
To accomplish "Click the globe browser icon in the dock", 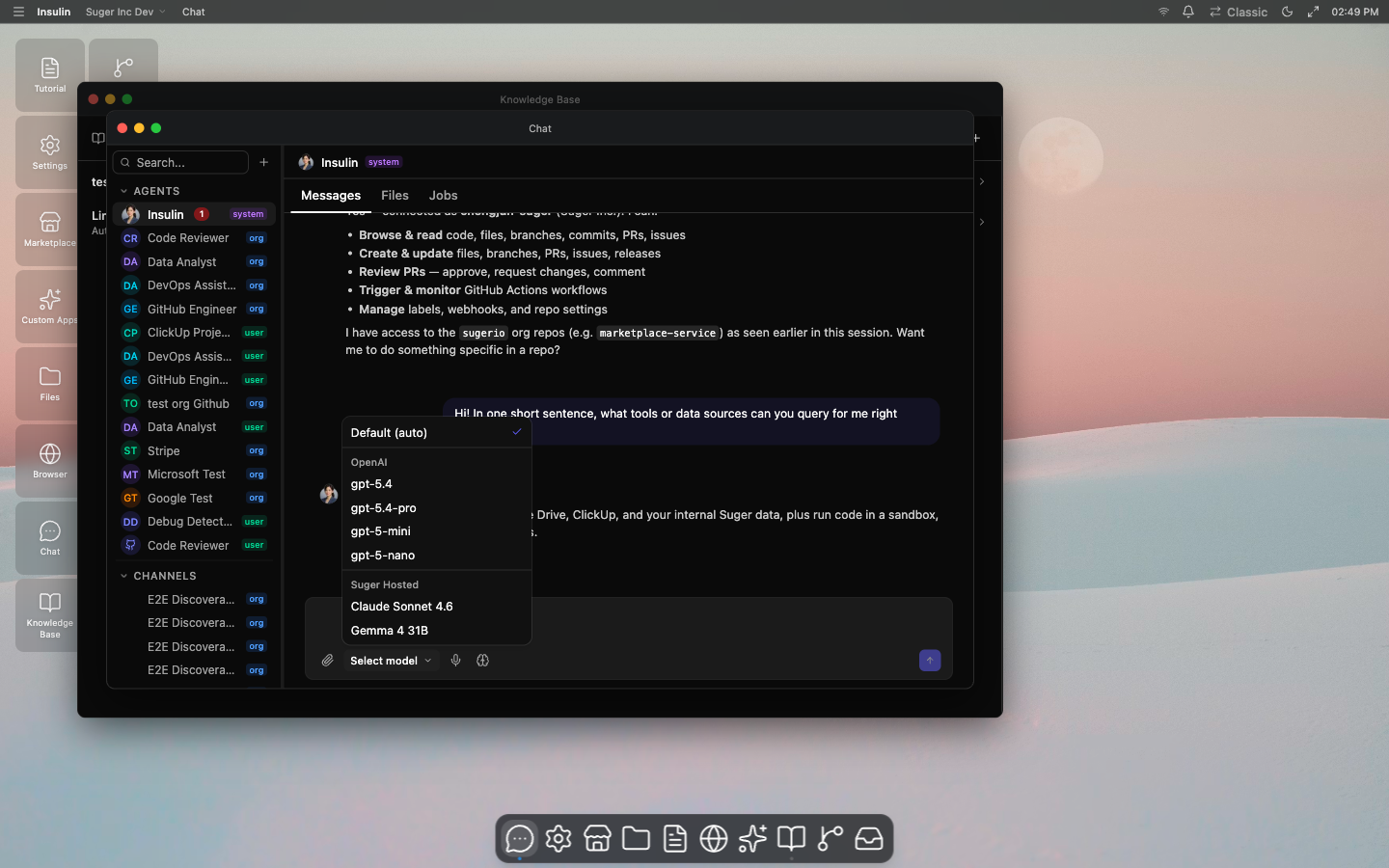I will [714, 839].
